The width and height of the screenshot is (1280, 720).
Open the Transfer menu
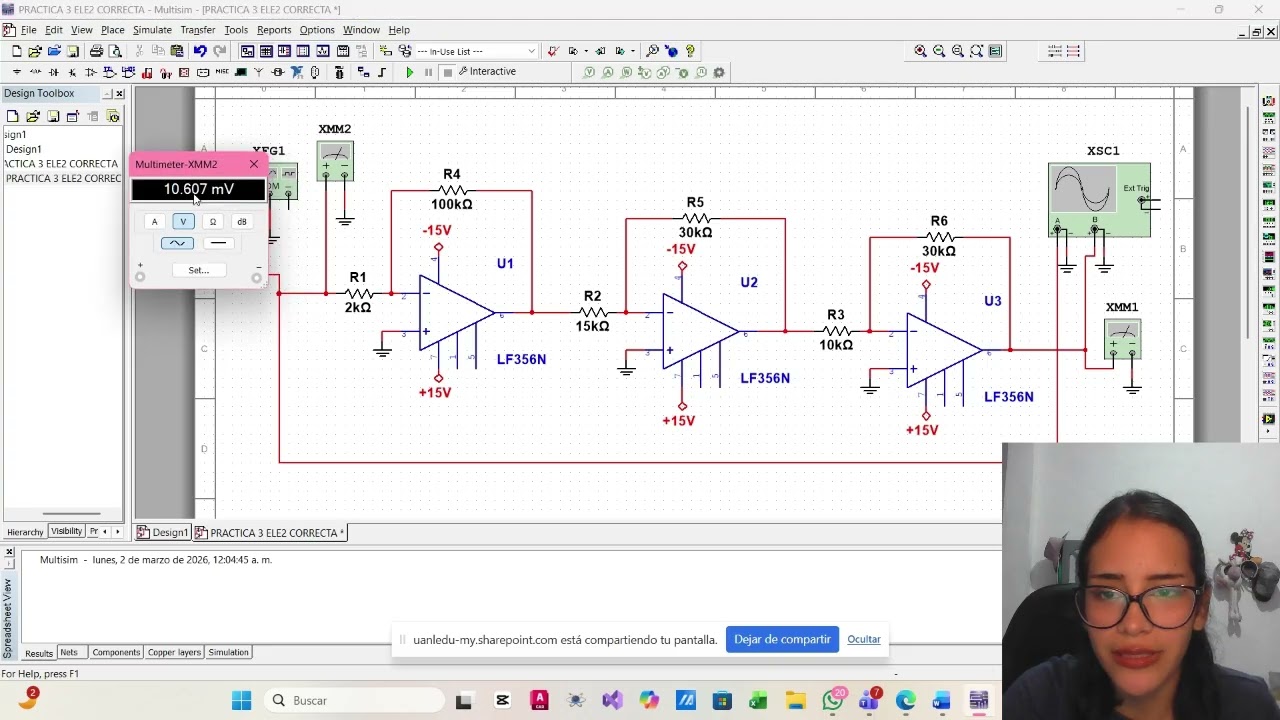coord(198,30)
